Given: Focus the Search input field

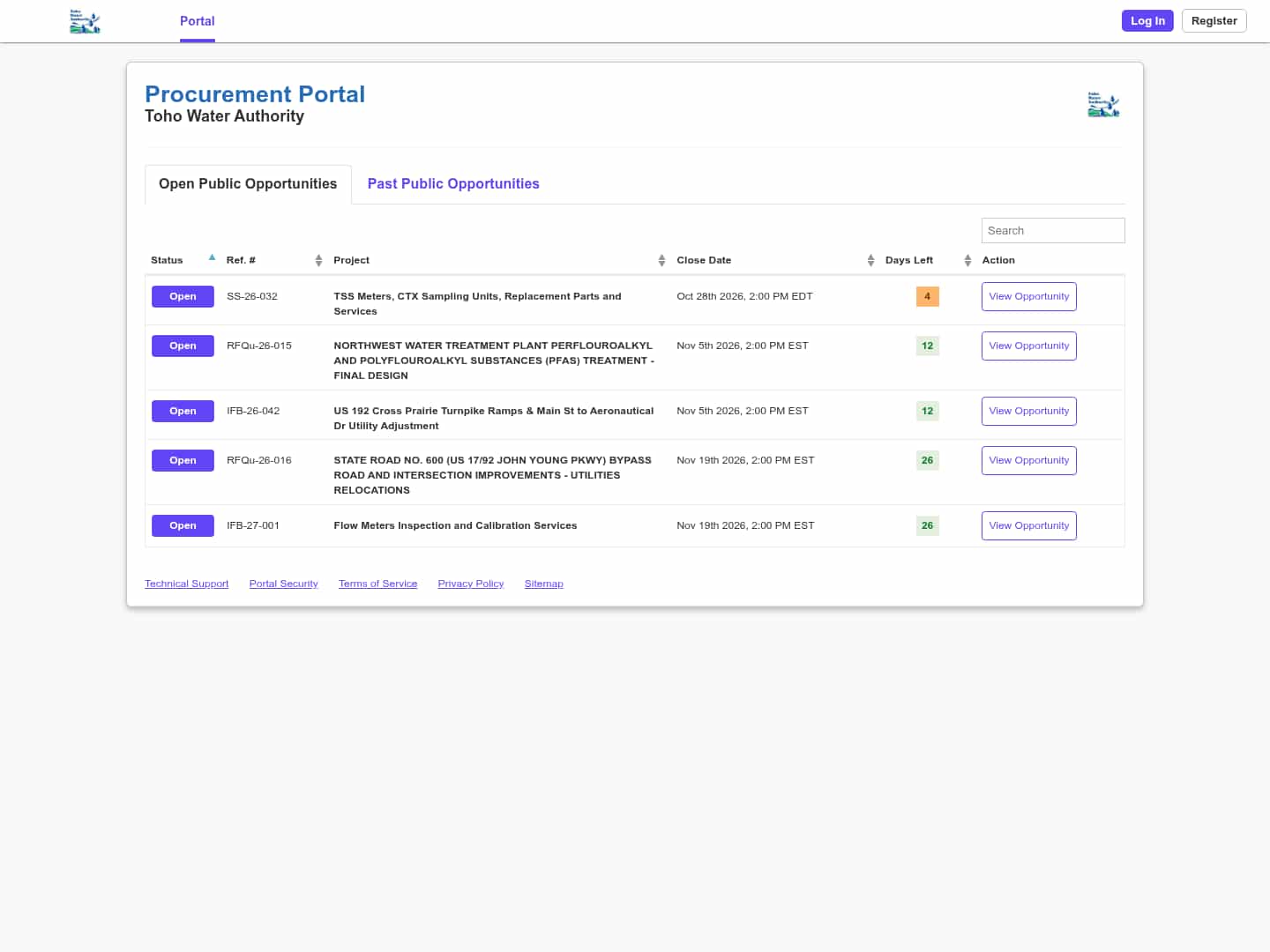Looking at the screenshot, I should tap(1053, 231).
